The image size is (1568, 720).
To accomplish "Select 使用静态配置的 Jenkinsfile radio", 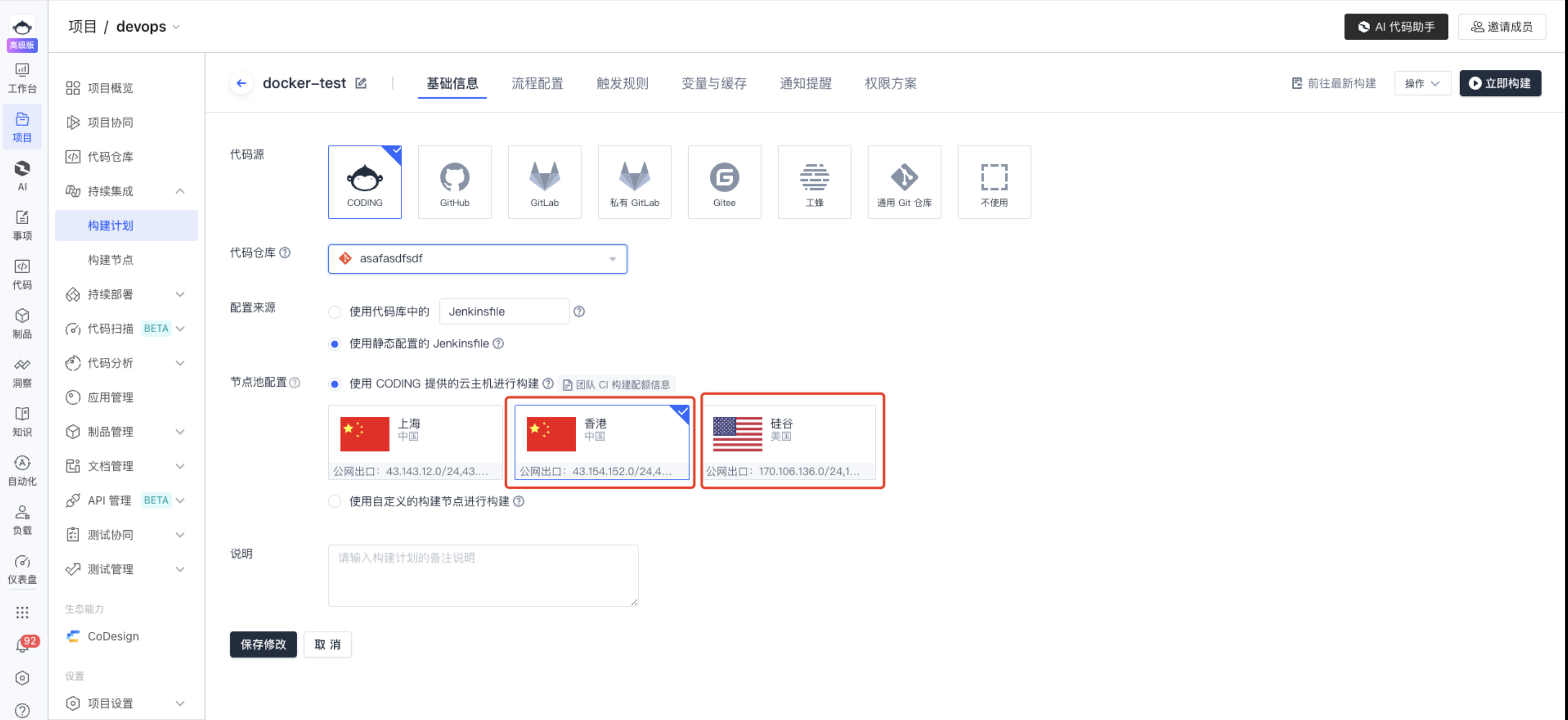I will [335, 344].
